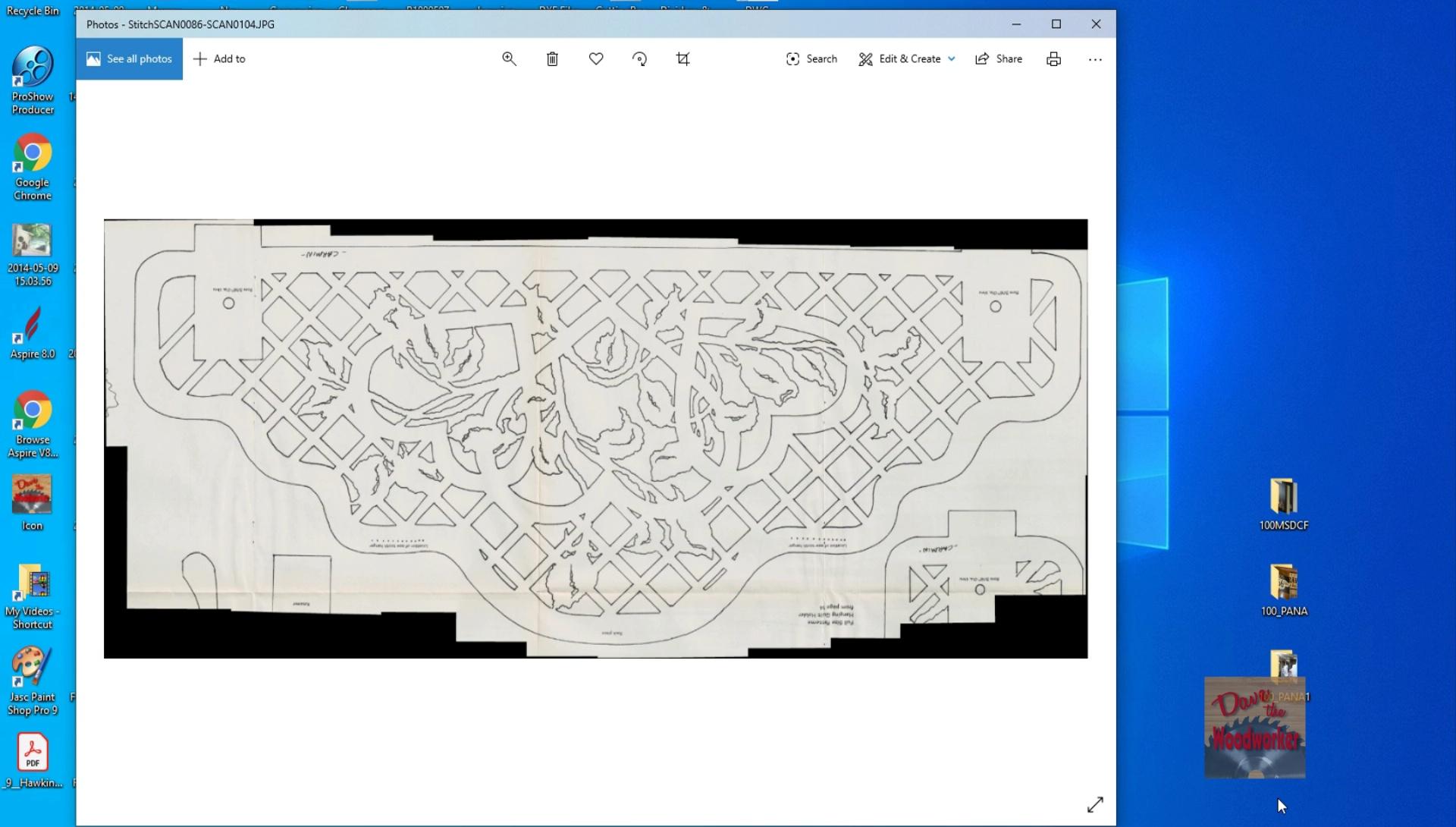Image resolution: width=1456 pixels, height=827 pixels.
Task: Click the stitched scan pattern image
Action: pos(595,439)
